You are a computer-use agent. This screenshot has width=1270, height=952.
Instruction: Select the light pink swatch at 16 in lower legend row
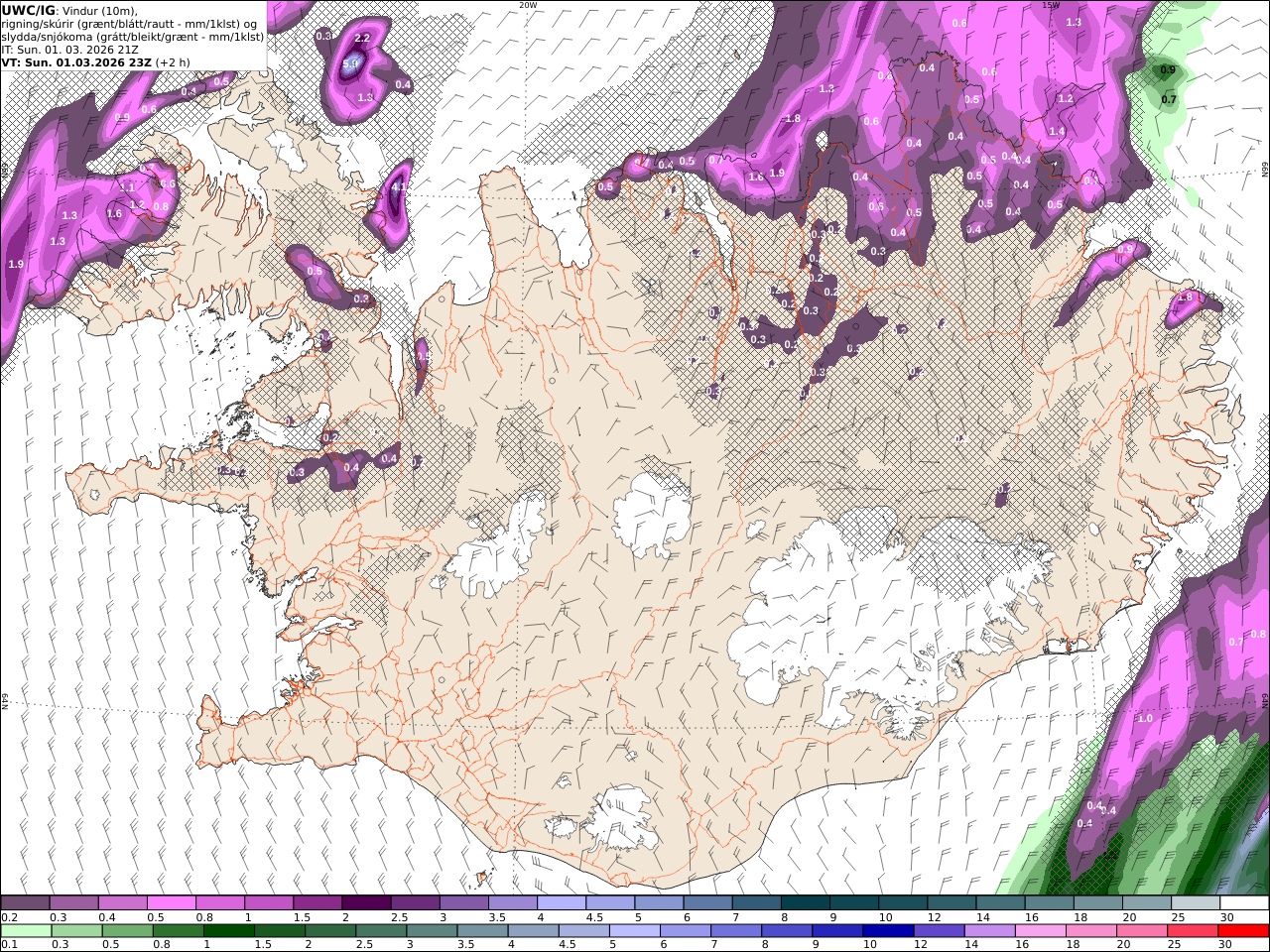(1040, 931)
